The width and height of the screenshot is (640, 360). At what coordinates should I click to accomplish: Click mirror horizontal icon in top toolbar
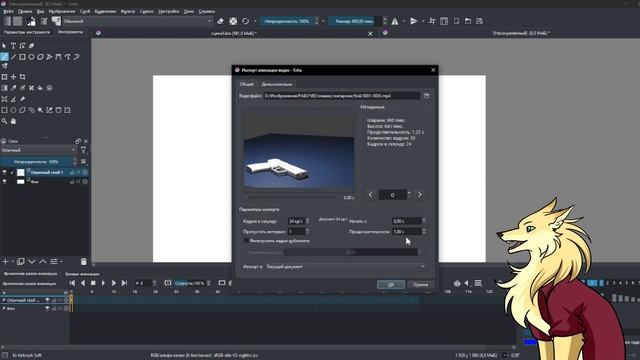tap(395, 21)
